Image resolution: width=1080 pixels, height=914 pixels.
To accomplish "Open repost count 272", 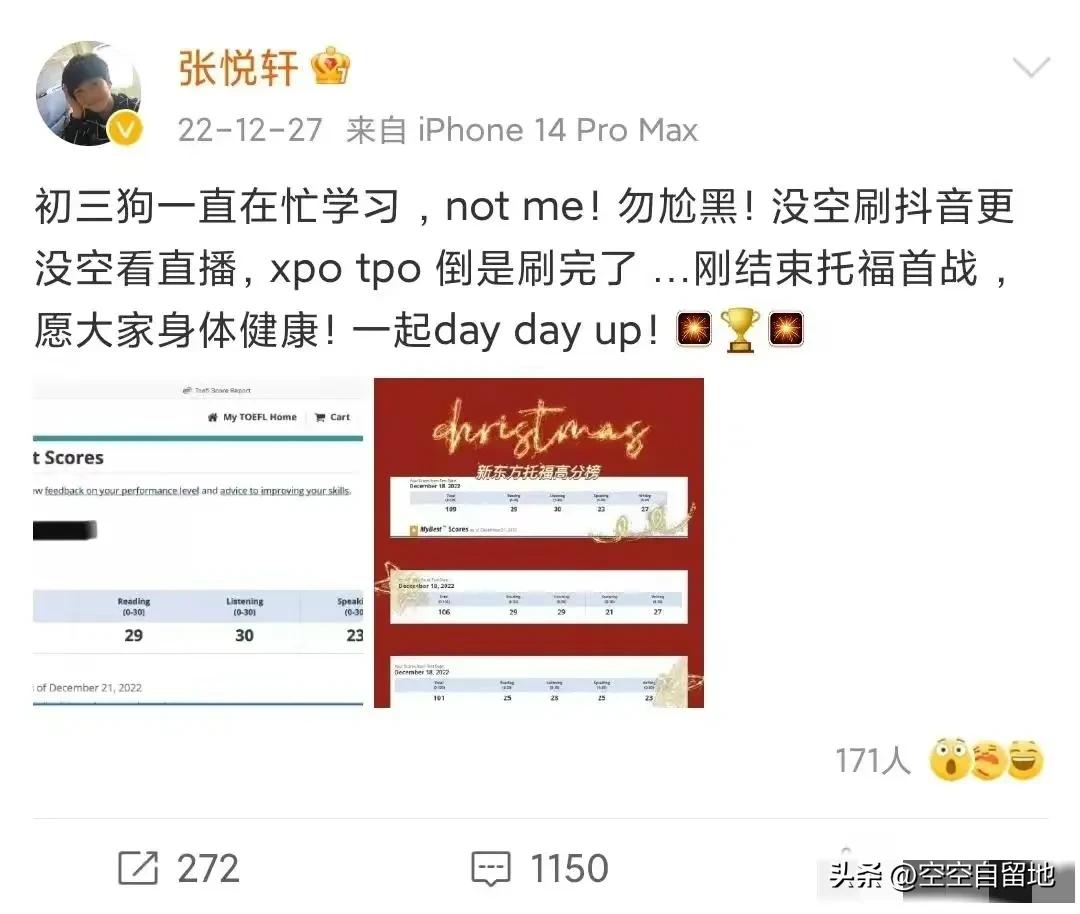I will coord(208,869).
